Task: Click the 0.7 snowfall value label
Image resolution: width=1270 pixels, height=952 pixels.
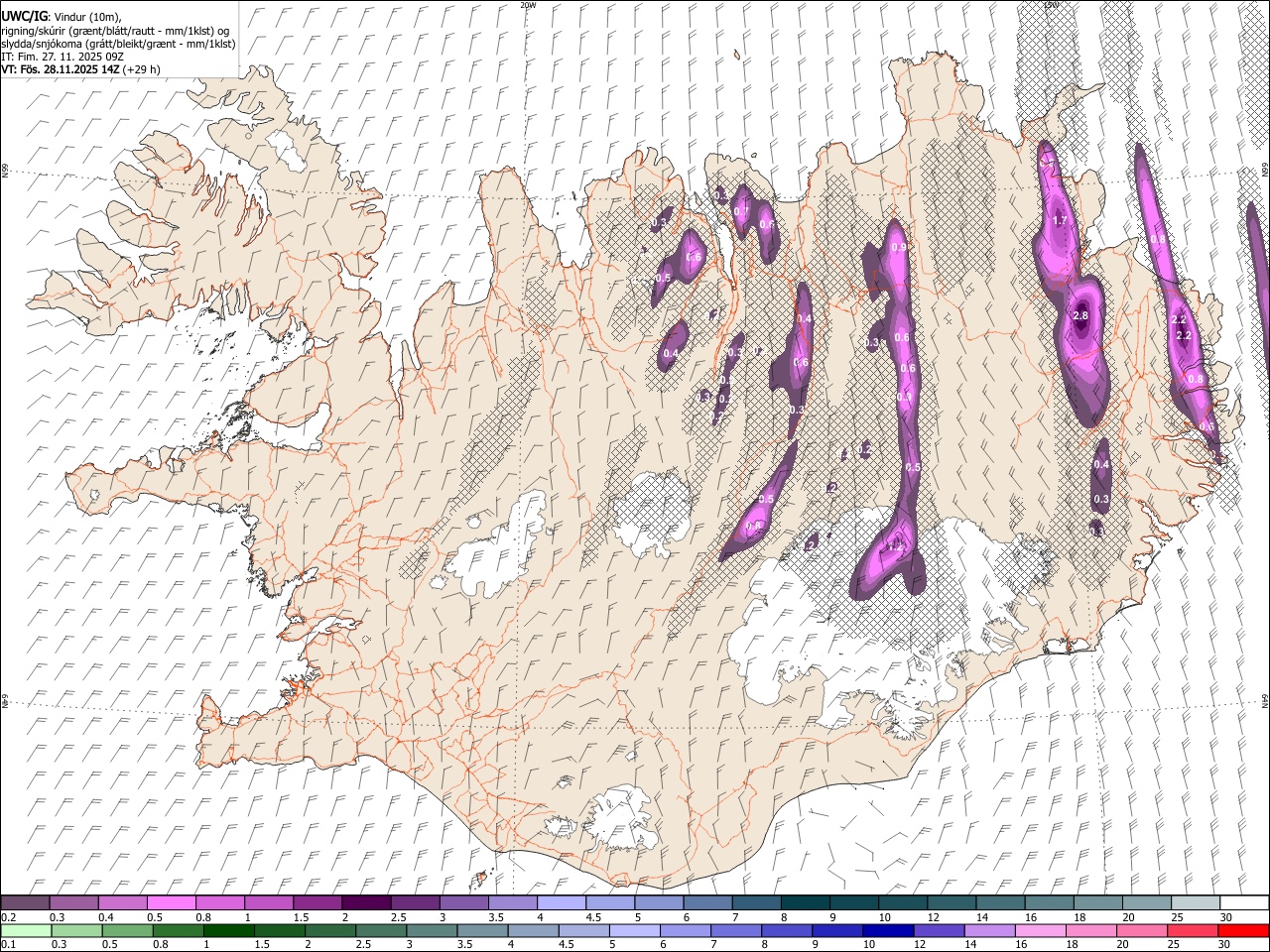Action: tap(740, 211)
